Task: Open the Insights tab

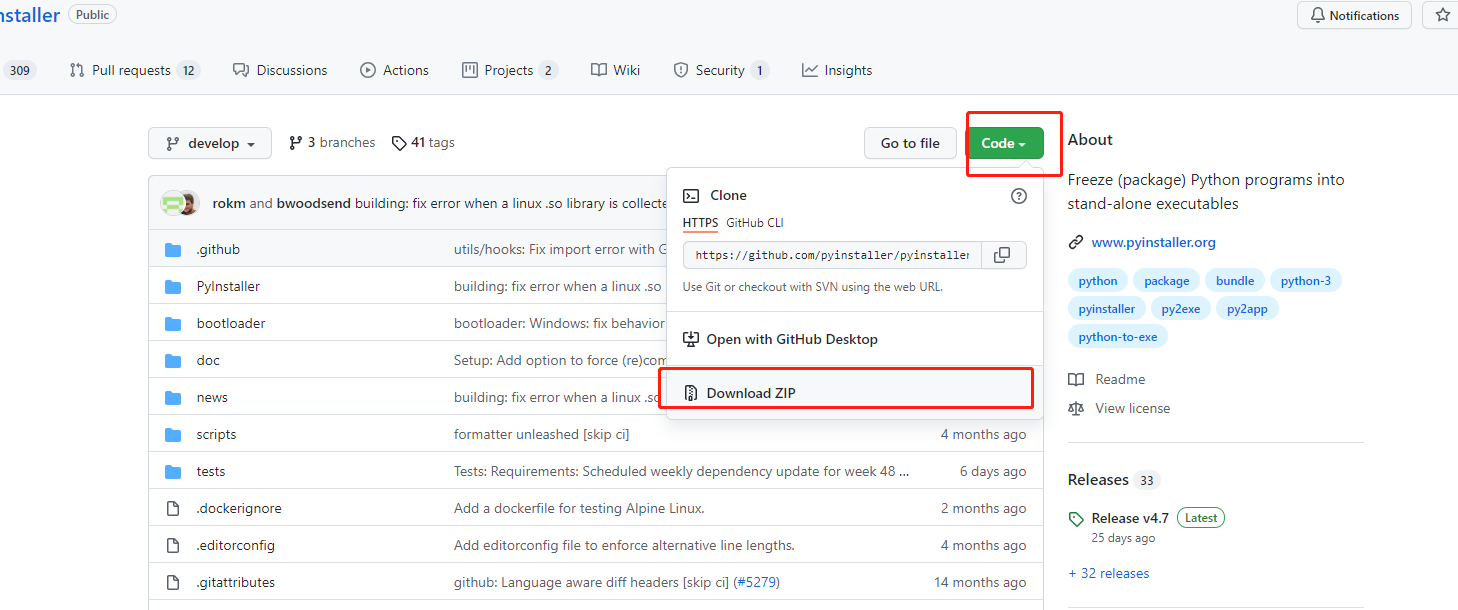Action: coord(837,70)
